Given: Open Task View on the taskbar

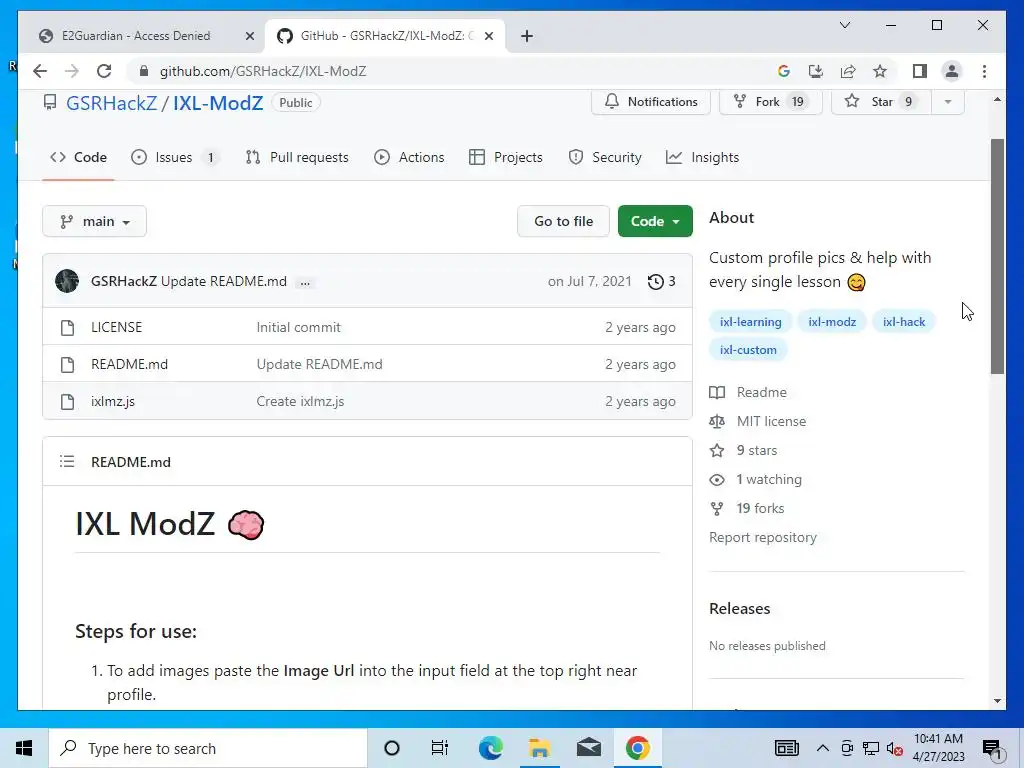Looking at the screenshot, I should click(440, 748).
